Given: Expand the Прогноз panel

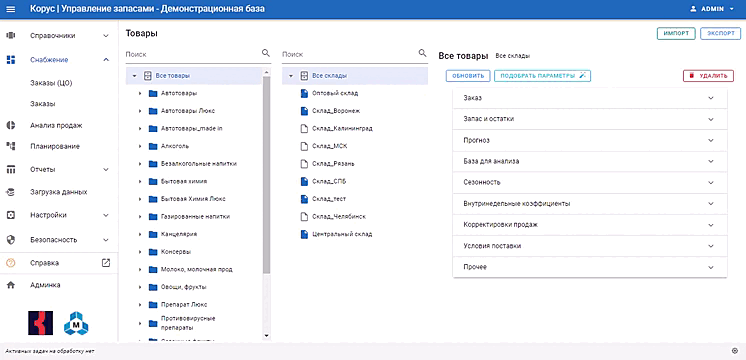Looking at the screenshot, I should pyautogui.click(x=590, y=140).
